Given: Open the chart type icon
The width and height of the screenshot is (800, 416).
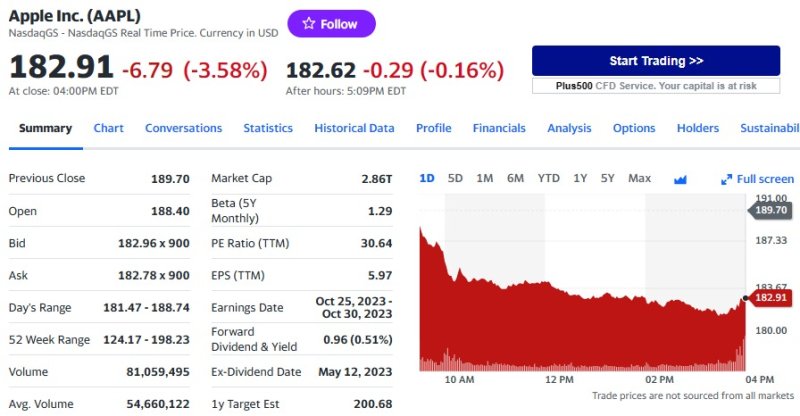Looking at the screenshot, I should click(x=681, y=179).
